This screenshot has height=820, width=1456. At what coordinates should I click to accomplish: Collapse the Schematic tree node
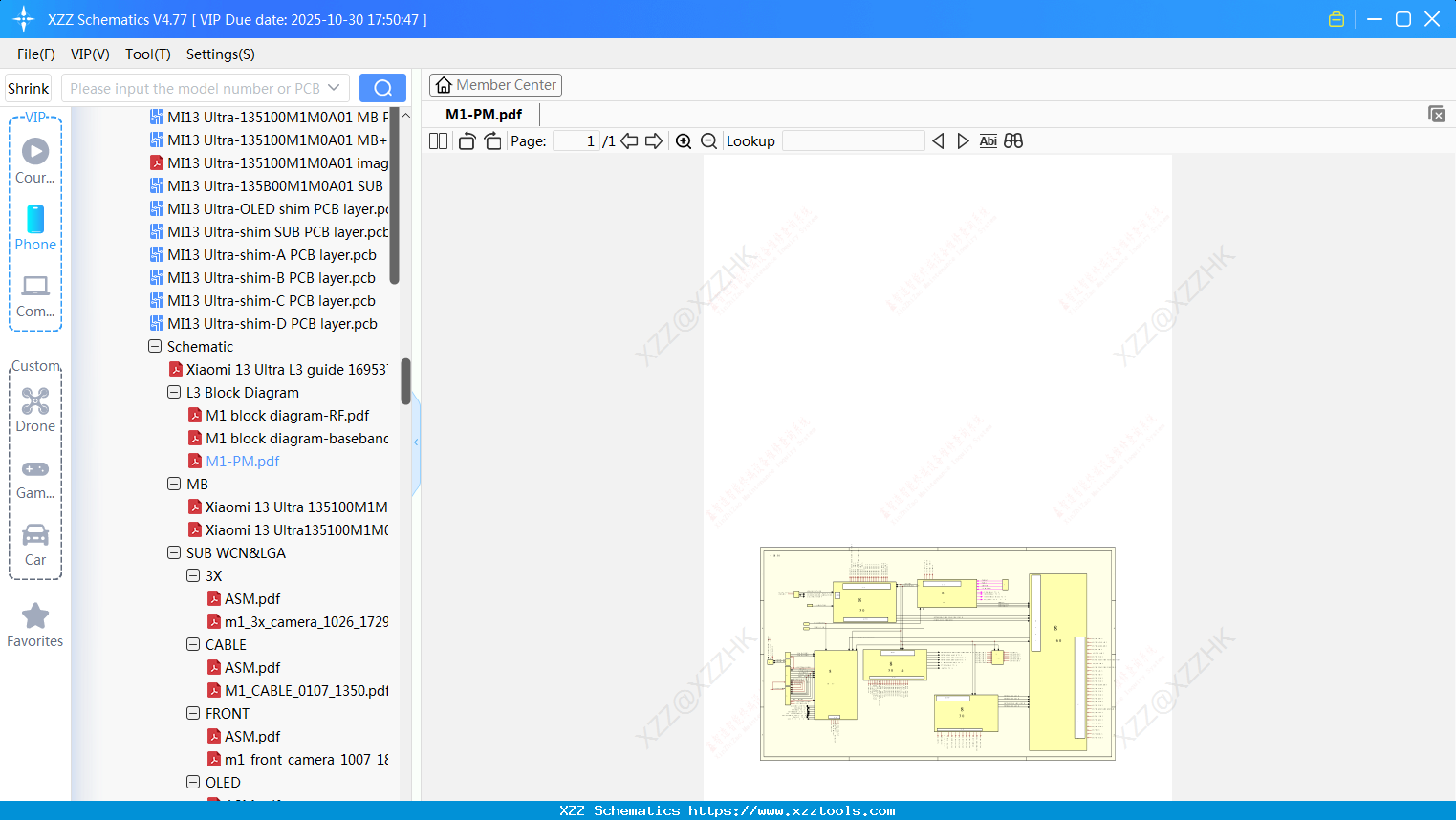(155, 347)
